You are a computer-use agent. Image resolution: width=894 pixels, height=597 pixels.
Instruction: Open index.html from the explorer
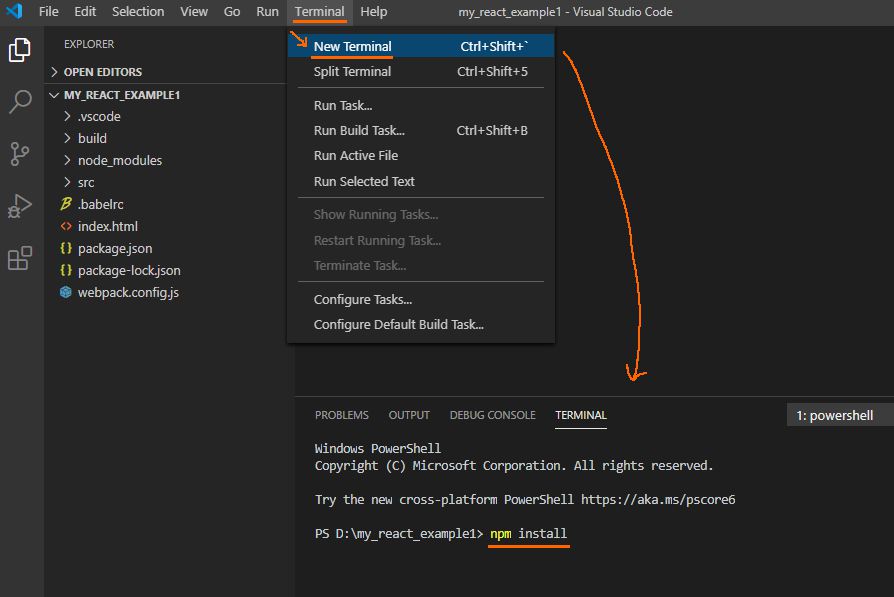[x=108, y=226]
